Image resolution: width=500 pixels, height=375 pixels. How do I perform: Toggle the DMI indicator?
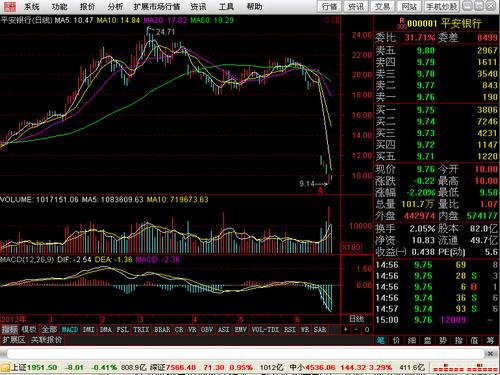coord(89,330)
